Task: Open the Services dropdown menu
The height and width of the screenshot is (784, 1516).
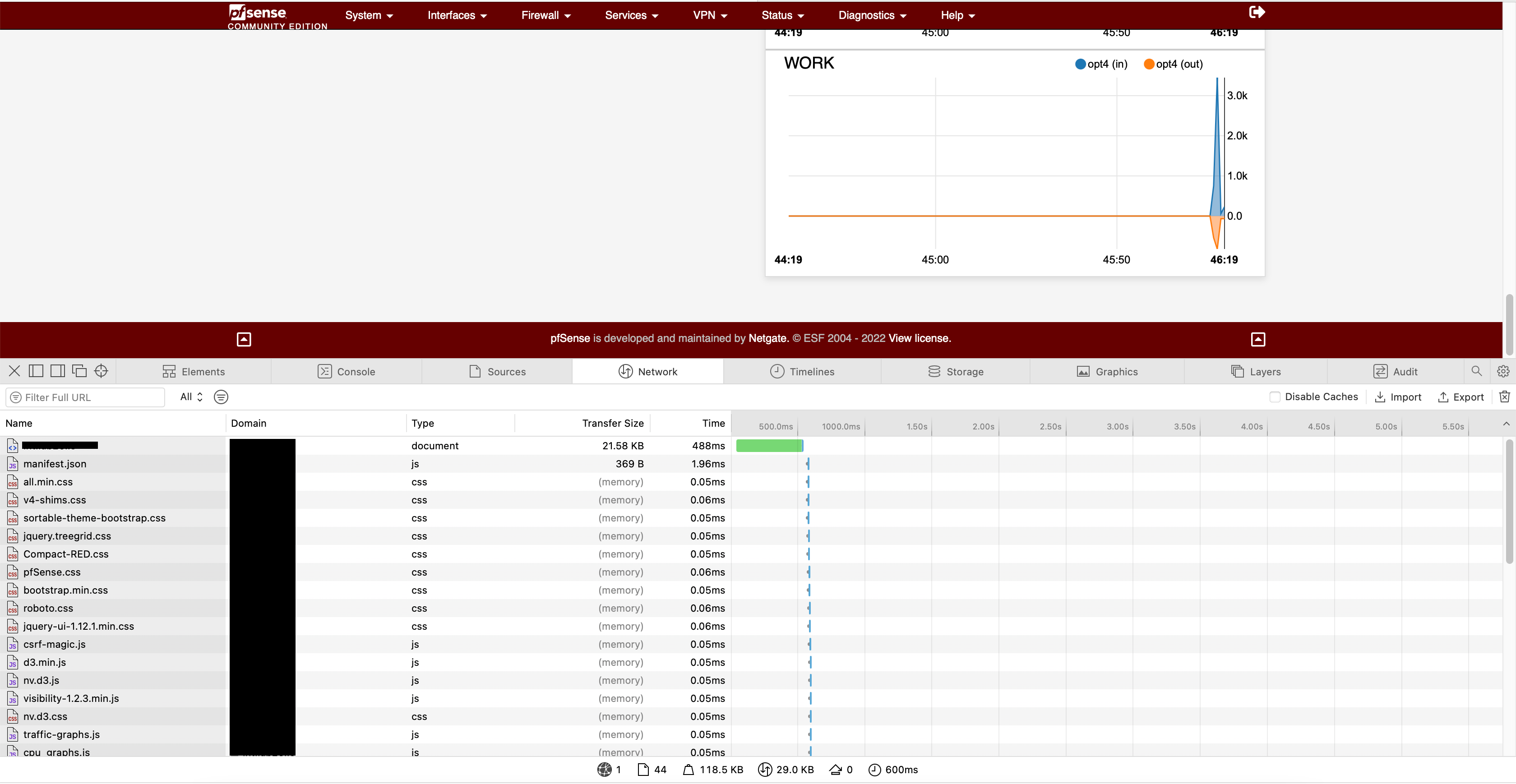Action: pos(632,15)
